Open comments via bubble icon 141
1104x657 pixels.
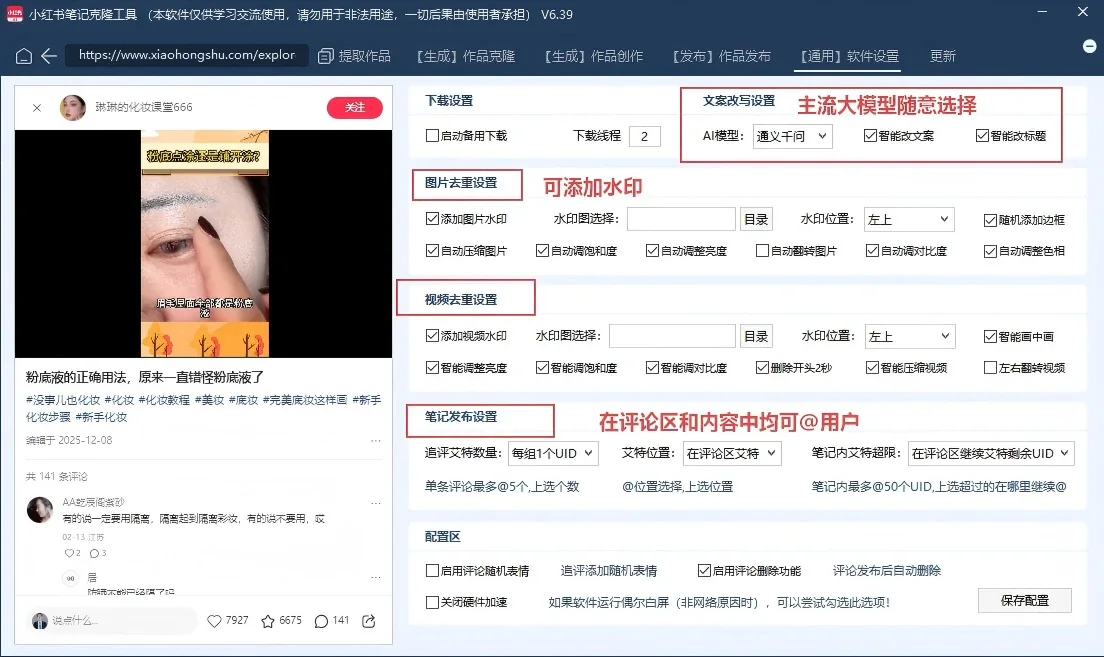tap(321, 620)
